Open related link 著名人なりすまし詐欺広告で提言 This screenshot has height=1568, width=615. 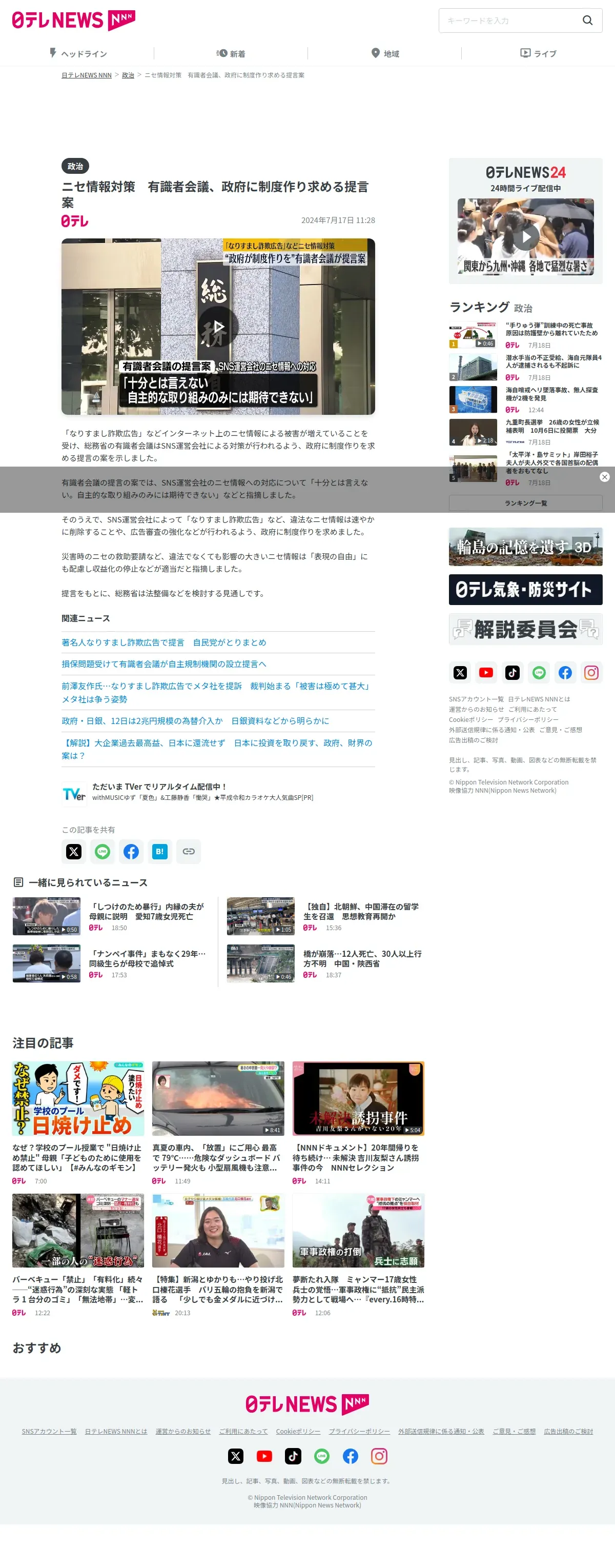click(163, 642)
